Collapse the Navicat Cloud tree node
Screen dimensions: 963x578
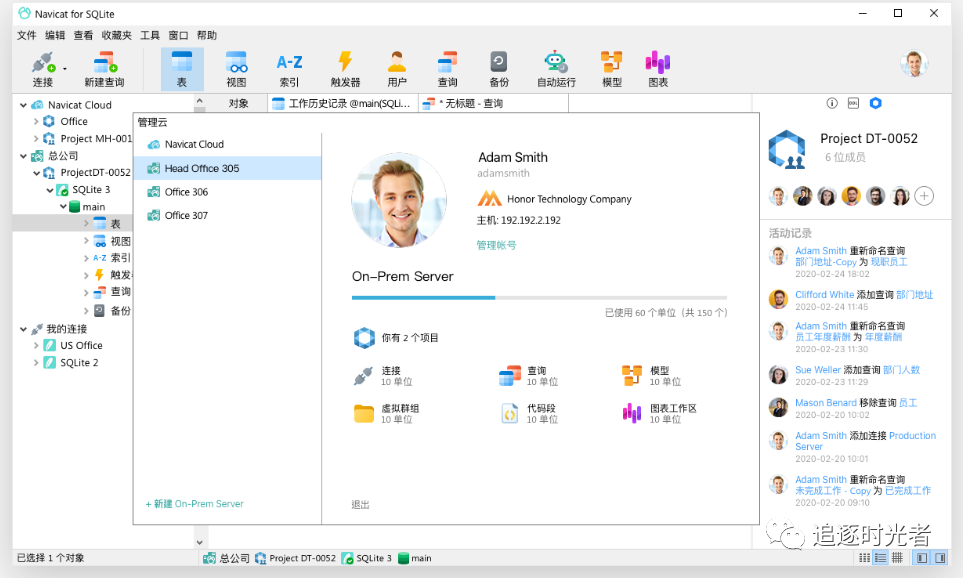(23, 105)
